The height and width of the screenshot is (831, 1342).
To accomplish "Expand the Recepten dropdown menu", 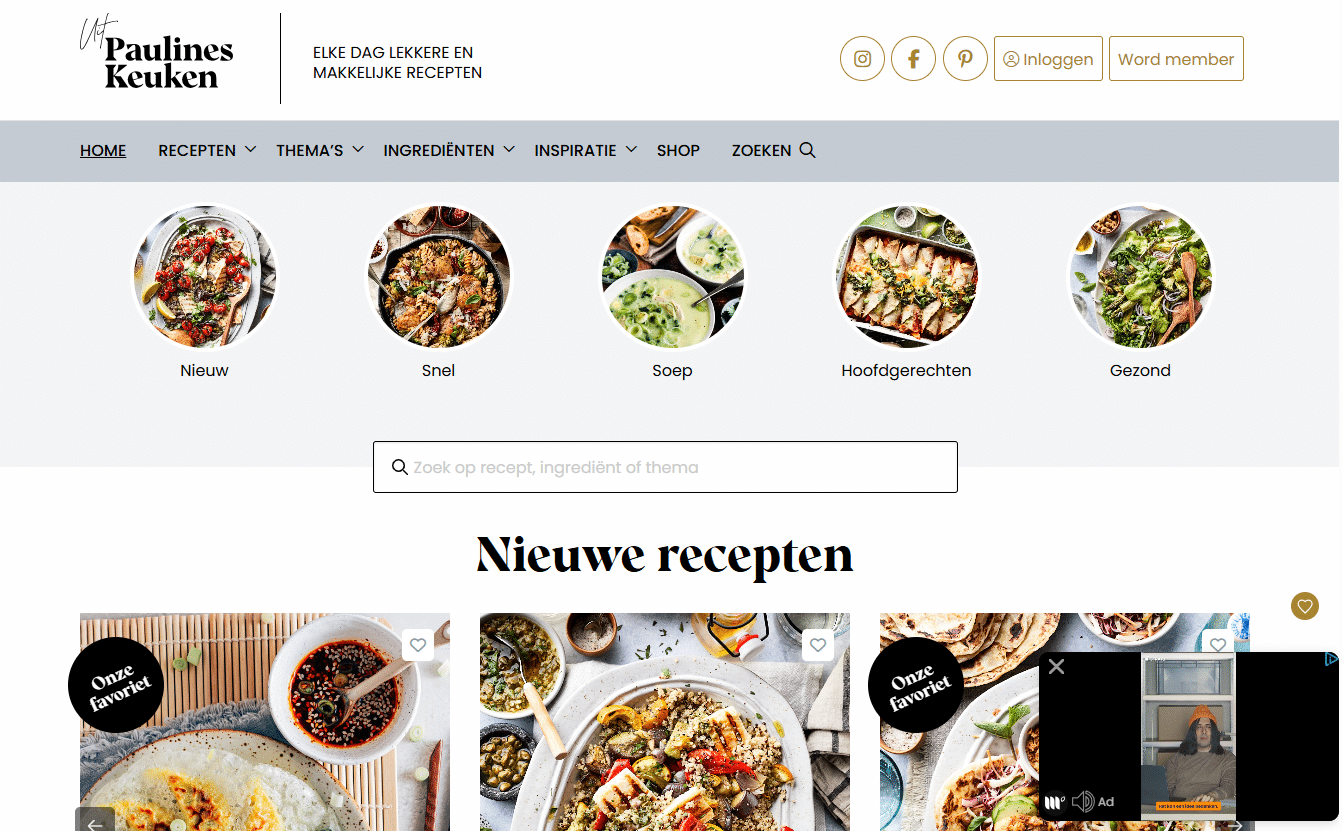I will pos(207,150).
